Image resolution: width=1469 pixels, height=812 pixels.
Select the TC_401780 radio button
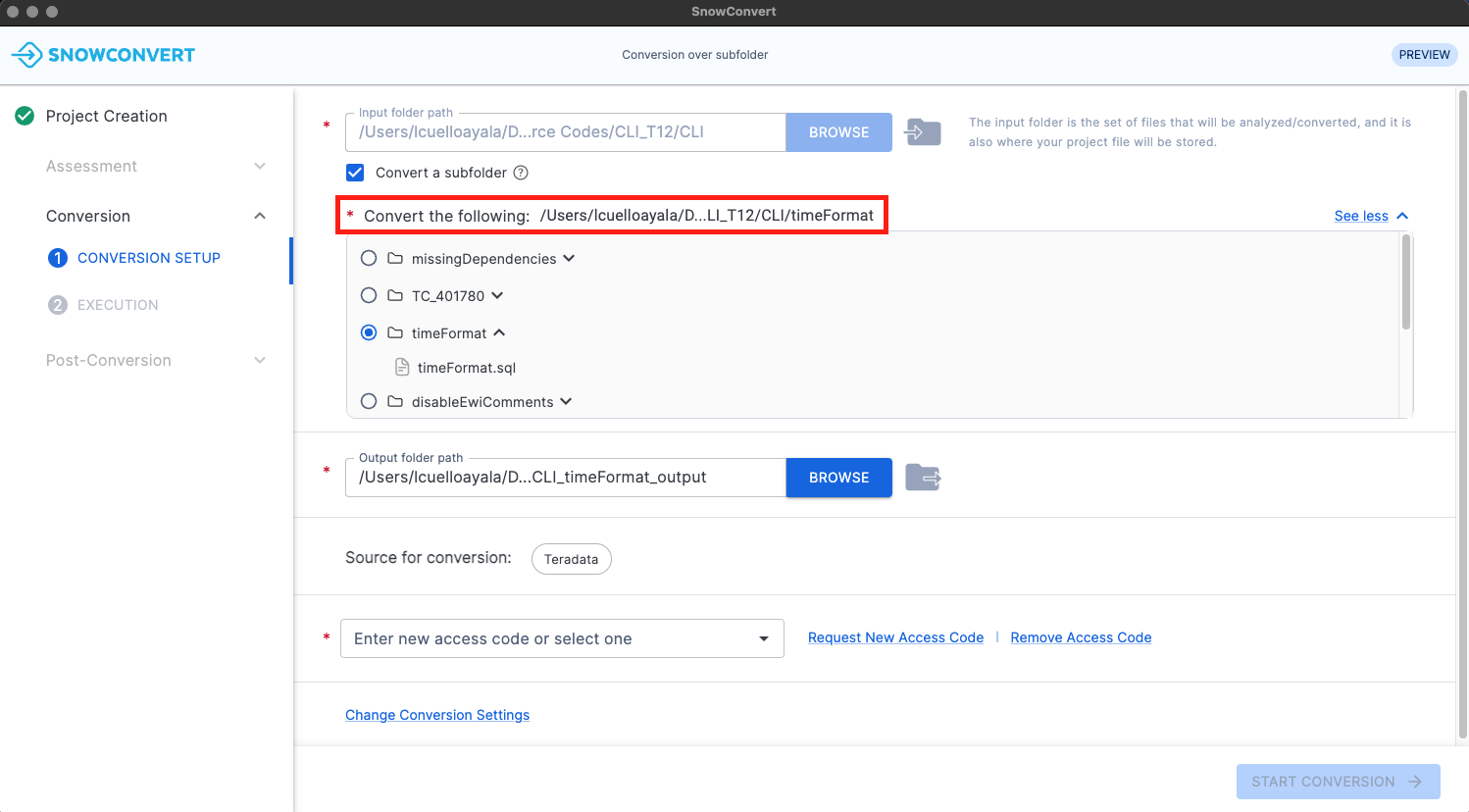(x=369, y=295)
